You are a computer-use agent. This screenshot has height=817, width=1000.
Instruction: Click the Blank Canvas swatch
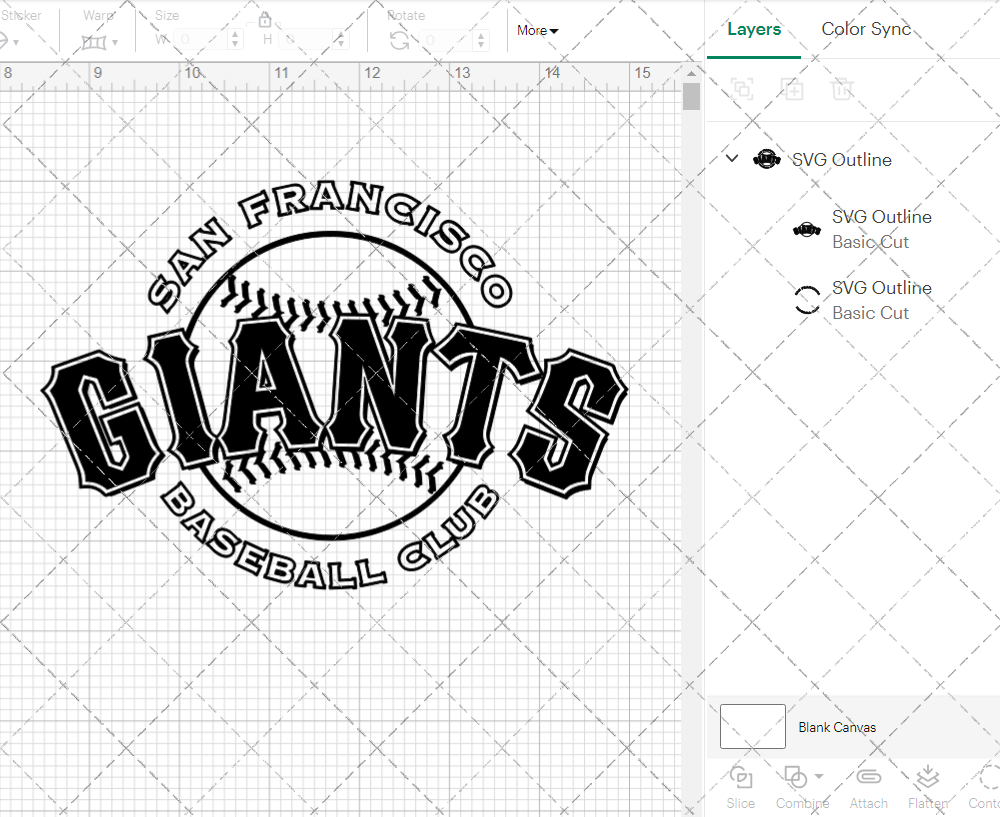tap(753, 726)
